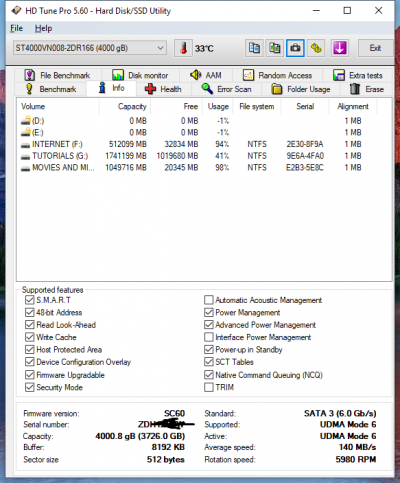Open the ST4000VN008 drive selection dropdown

tap(90, 48)
